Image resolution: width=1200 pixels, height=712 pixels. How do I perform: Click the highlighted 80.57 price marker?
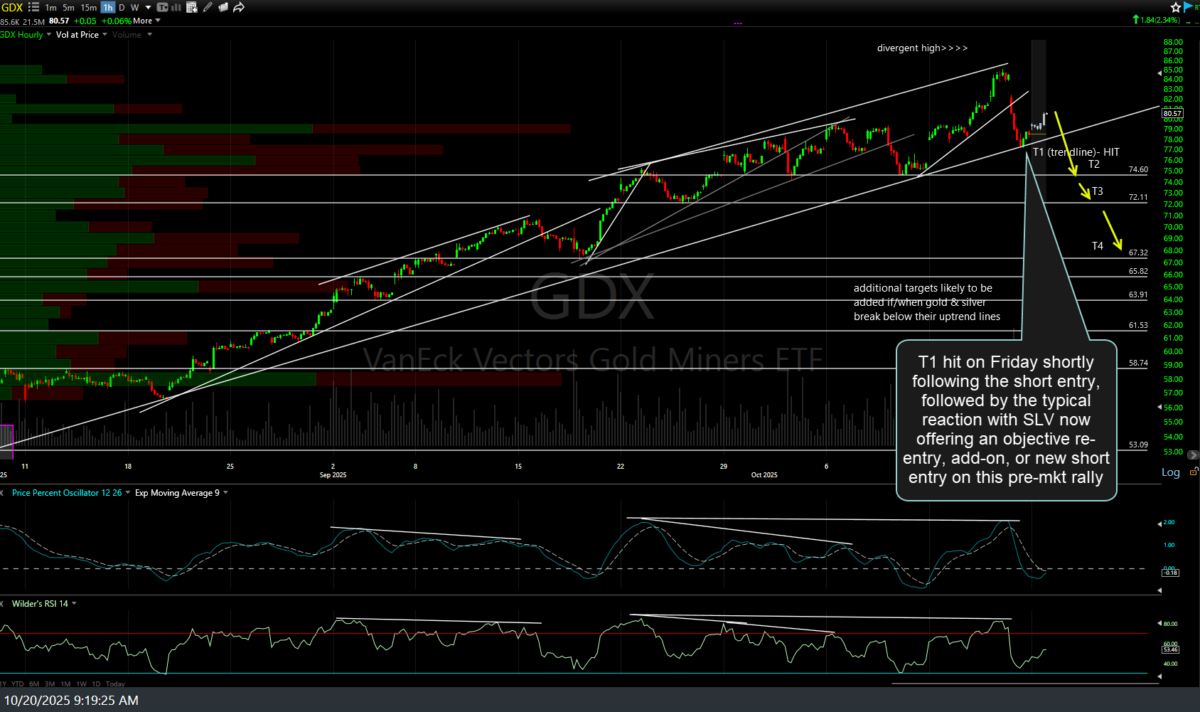[1171, 113]
